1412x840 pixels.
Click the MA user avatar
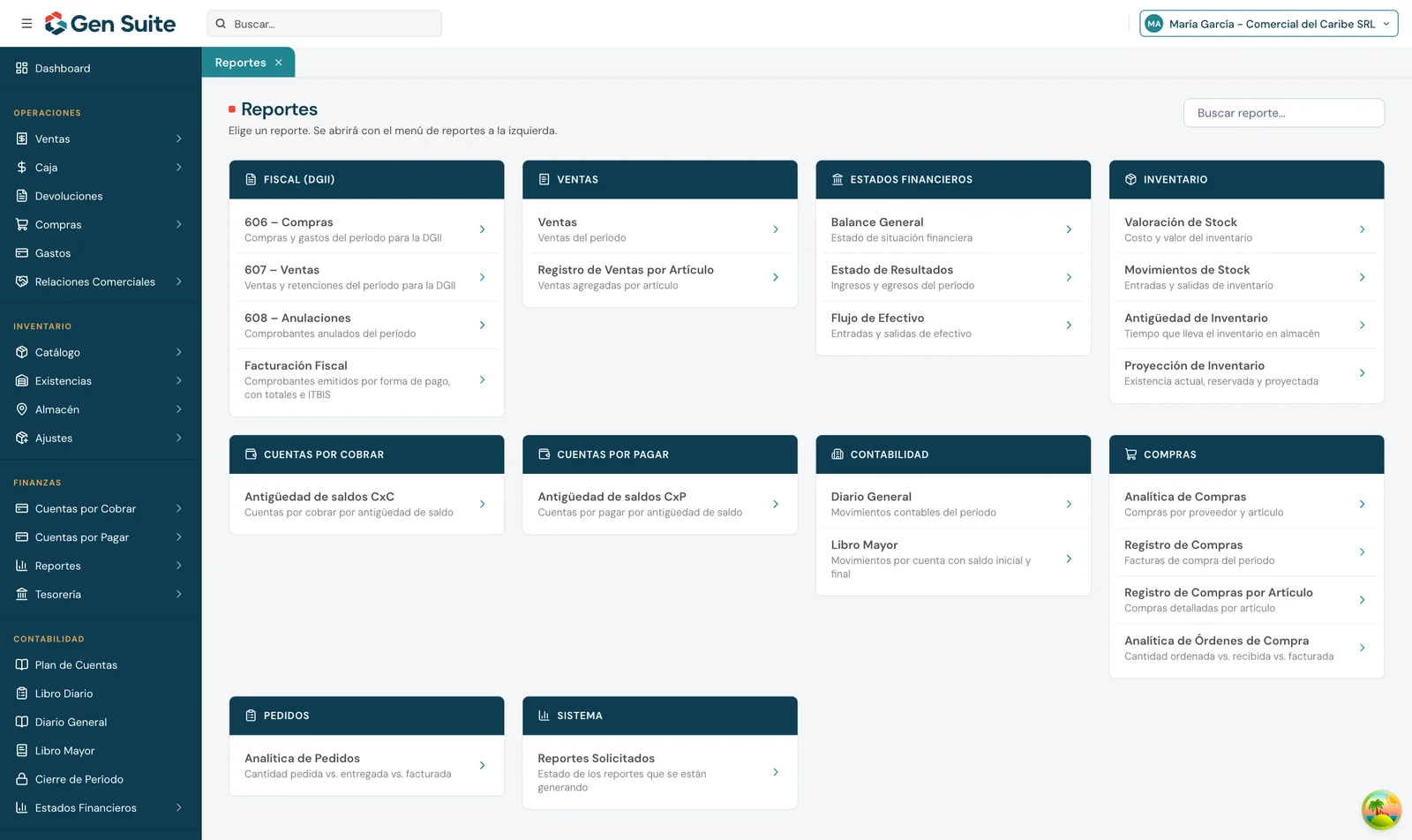pos(1154,24)
